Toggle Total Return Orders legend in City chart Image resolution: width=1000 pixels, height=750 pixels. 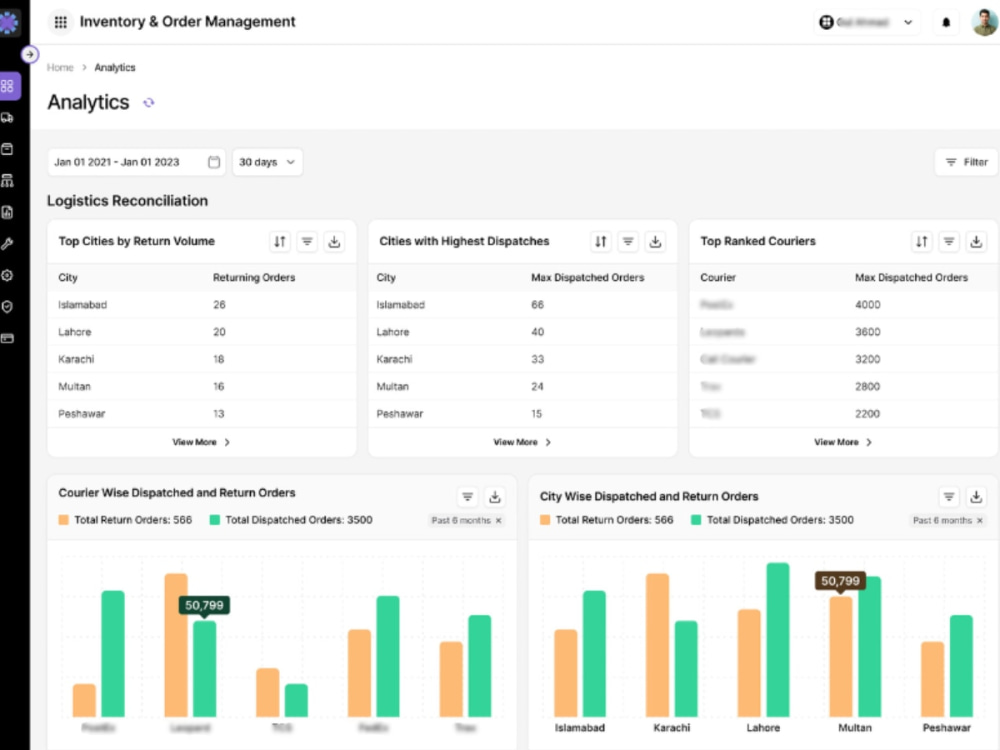click(607, 520)
